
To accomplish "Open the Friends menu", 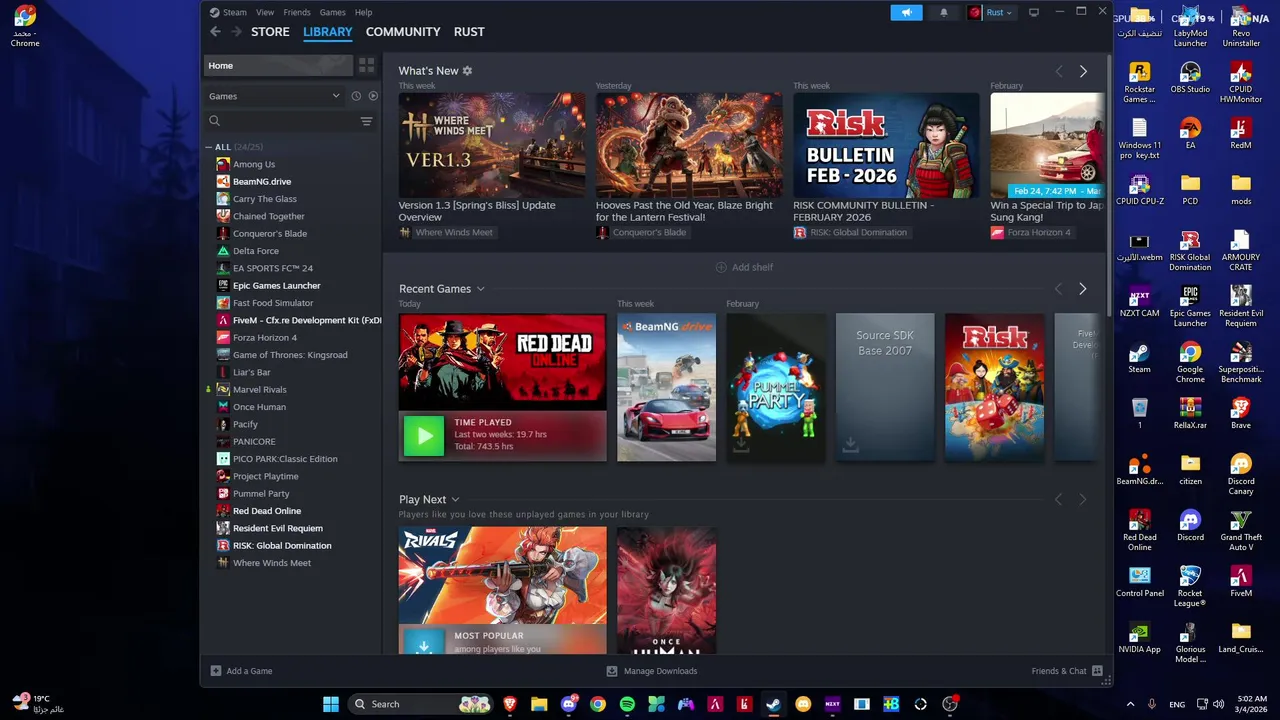I will (x=297, y=12).
